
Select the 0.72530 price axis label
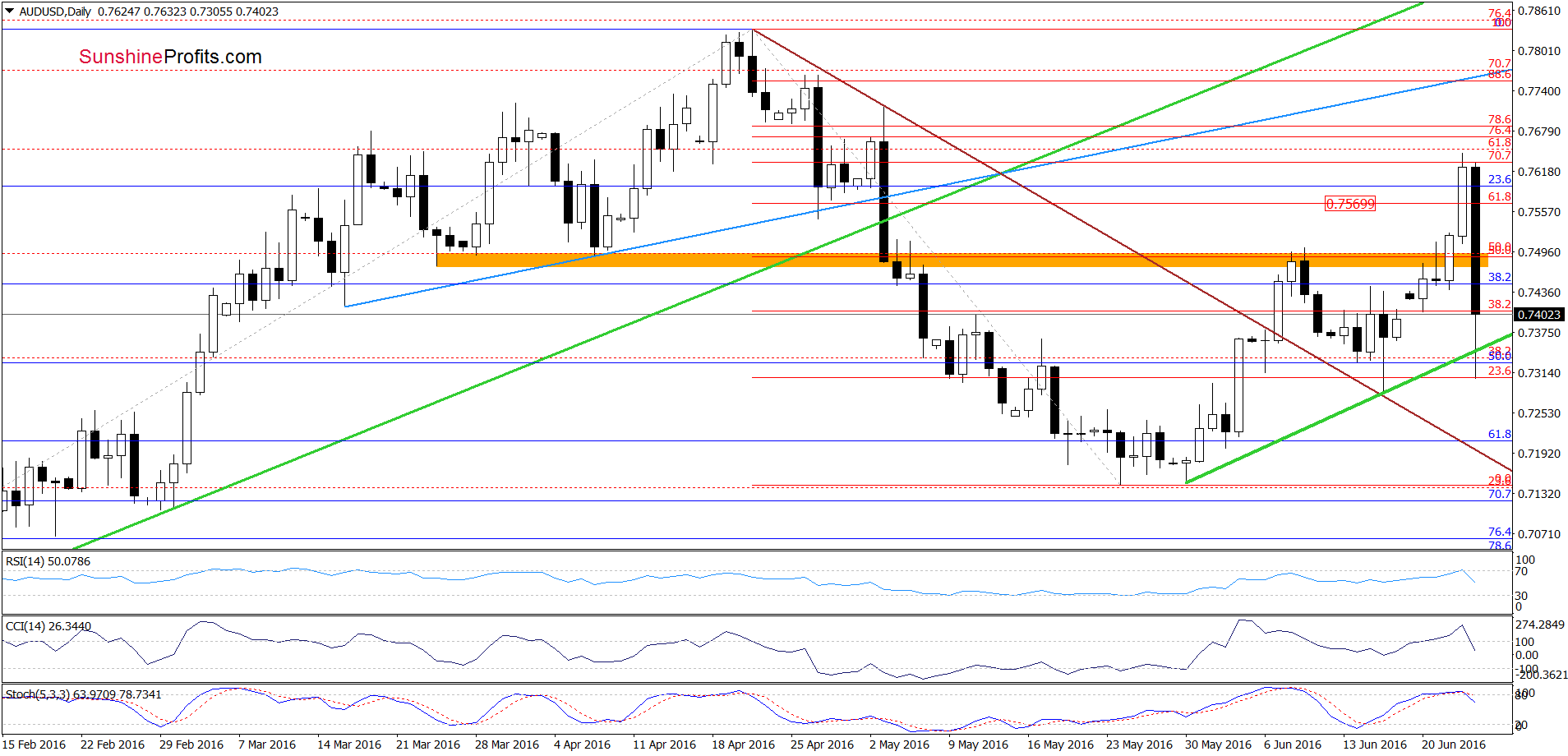[1538, 413]
